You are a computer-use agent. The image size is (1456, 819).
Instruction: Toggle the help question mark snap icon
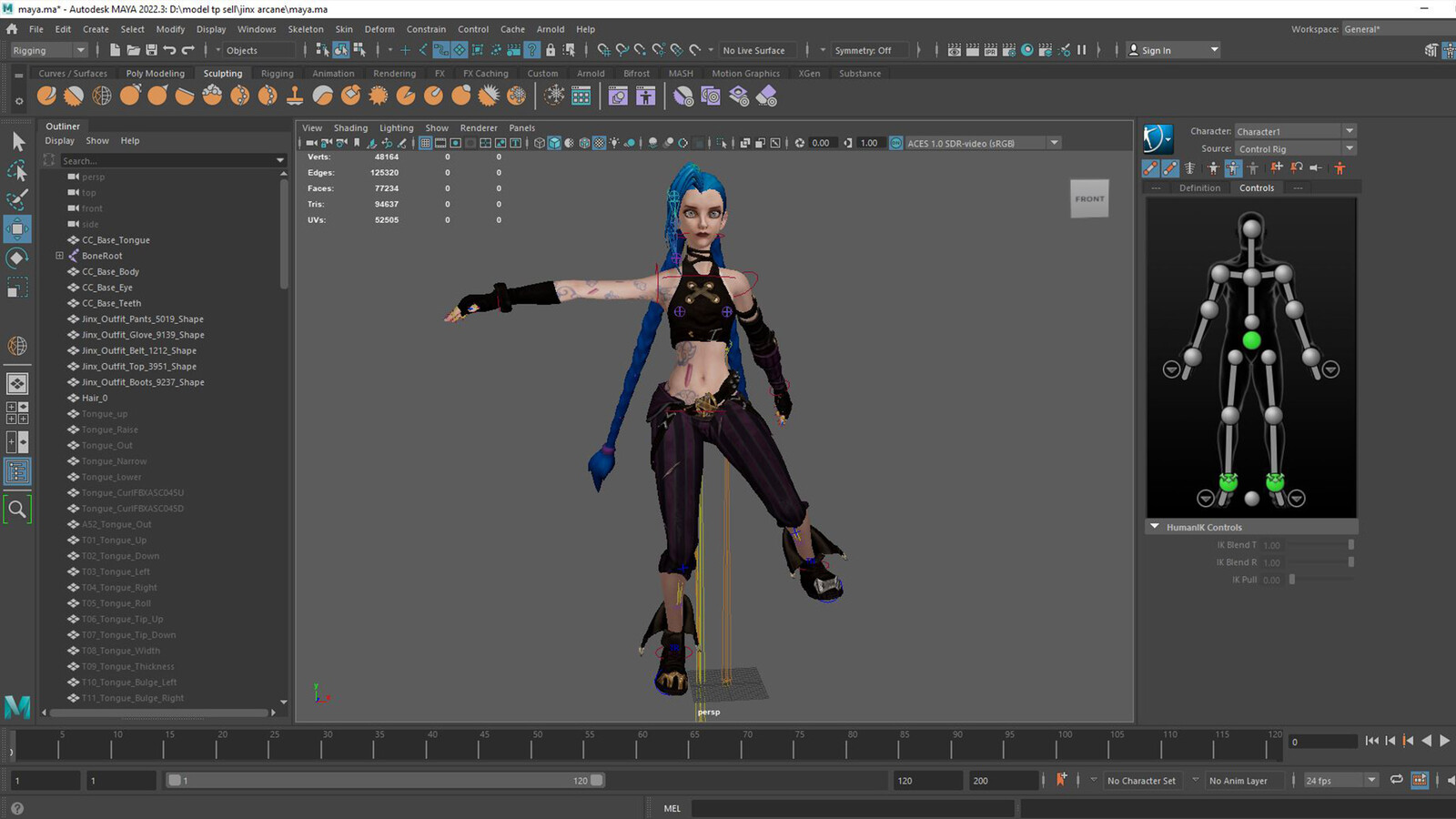(532, 50)
